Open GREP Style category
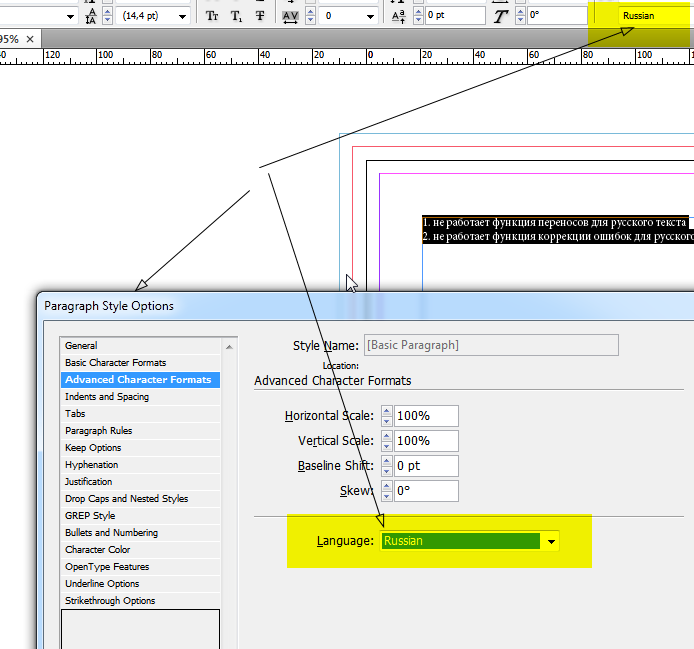Screen dimensions: 694x649 tap(140, 516)
